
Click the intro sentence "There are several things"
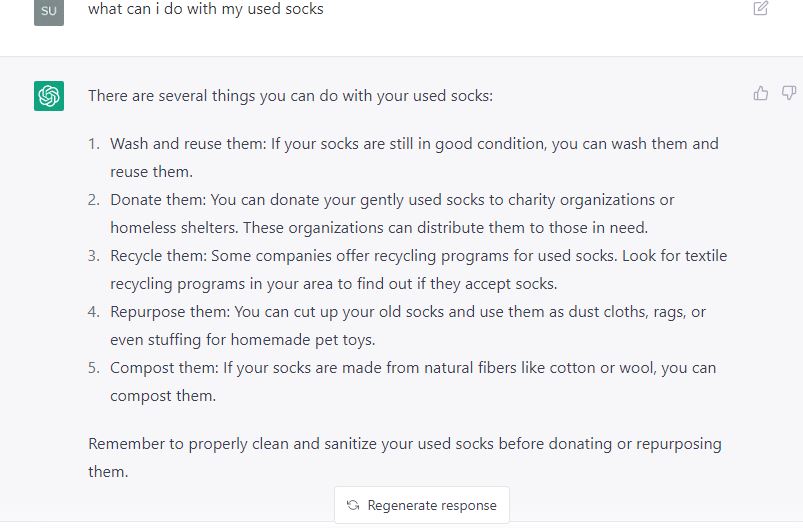tap(290, 96)
